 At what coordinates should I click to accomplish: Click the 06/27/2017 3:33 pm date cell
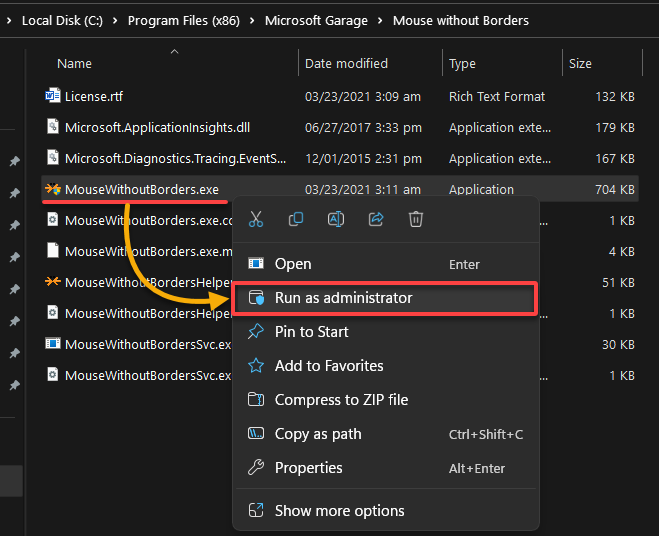(x=363, y=128)
